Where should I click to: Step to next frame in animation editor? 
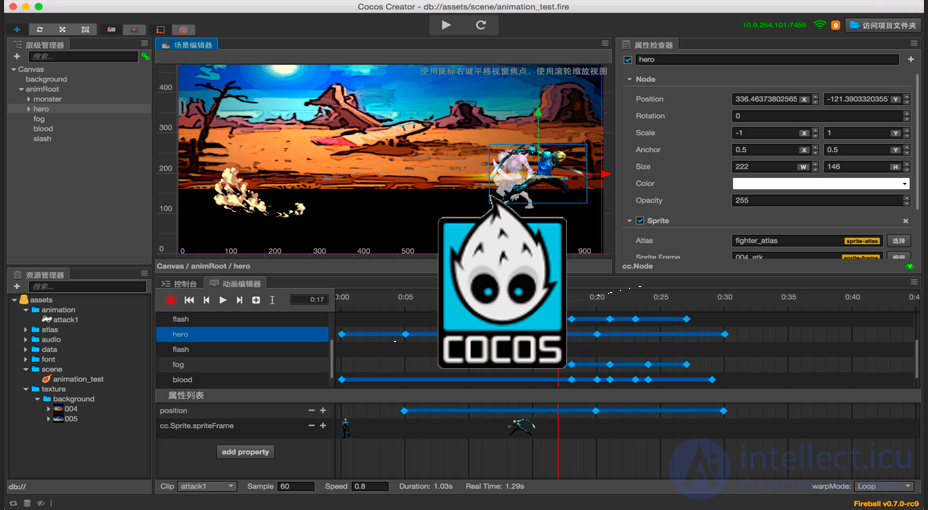[x=239, y=300]
